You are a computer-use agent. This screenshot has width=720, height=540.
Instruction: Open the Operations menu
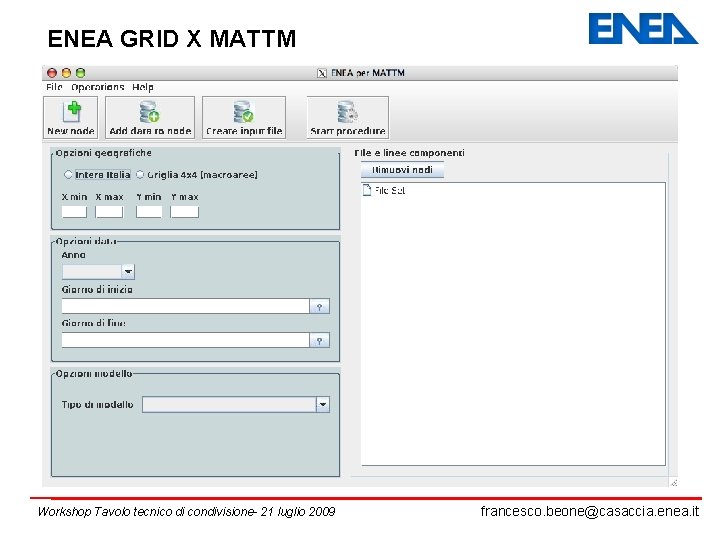tap(97, 87)
